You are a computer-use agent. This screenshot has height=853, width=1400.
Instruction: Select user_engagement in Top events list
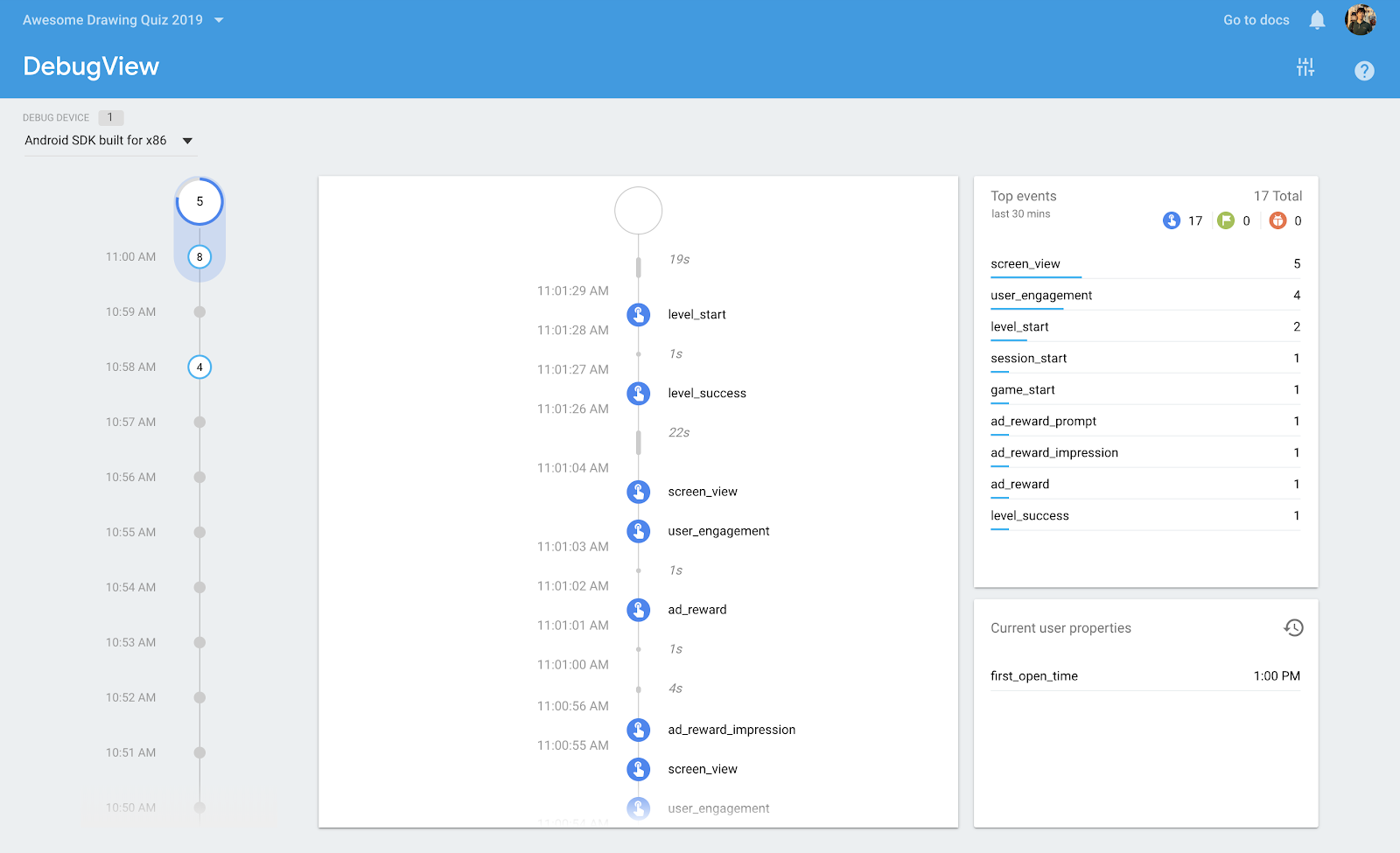click(x=1041, y=296)
